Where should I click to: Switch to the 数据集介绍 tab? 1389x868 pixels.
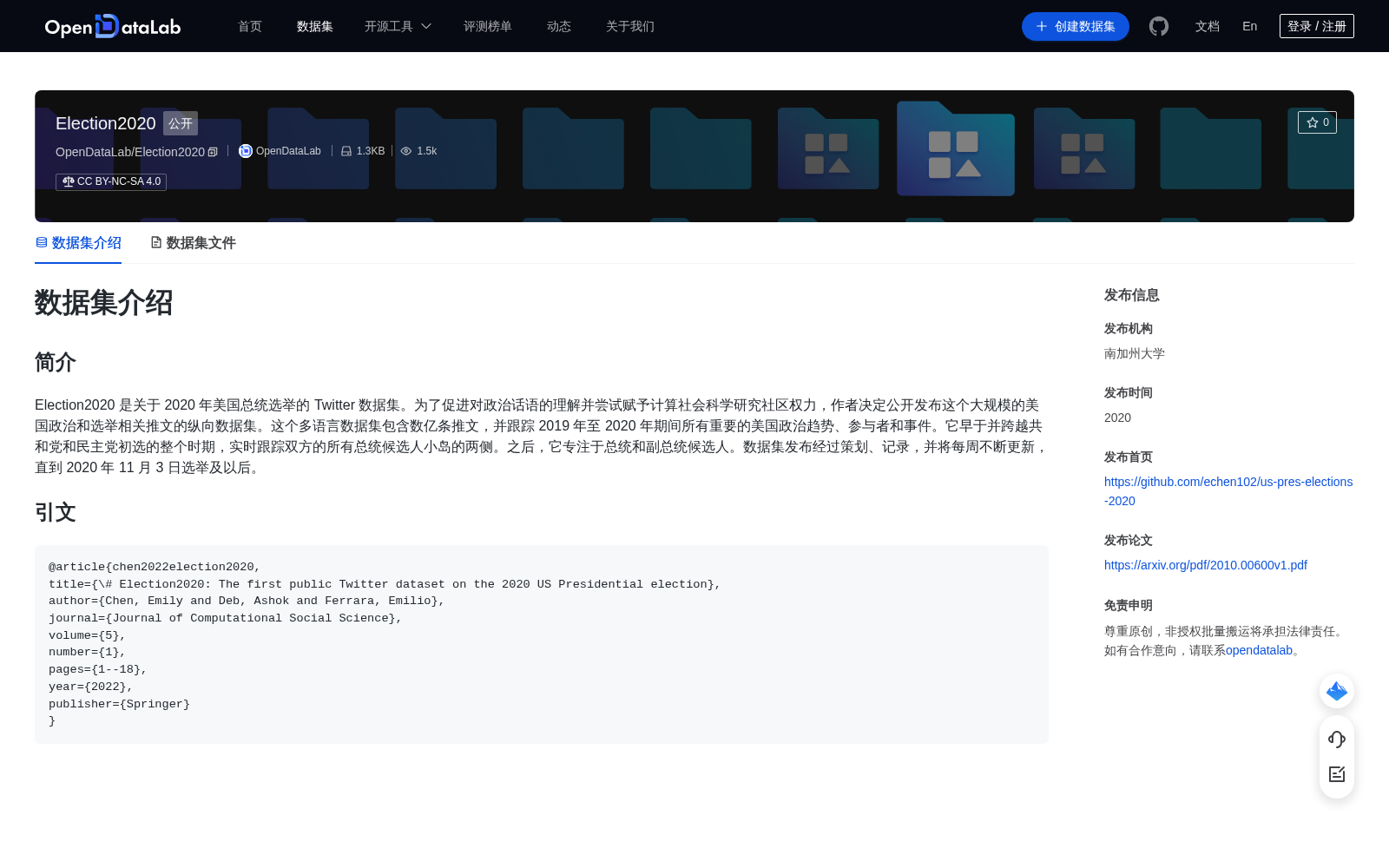pyautogui.click(x=78, y=243)
